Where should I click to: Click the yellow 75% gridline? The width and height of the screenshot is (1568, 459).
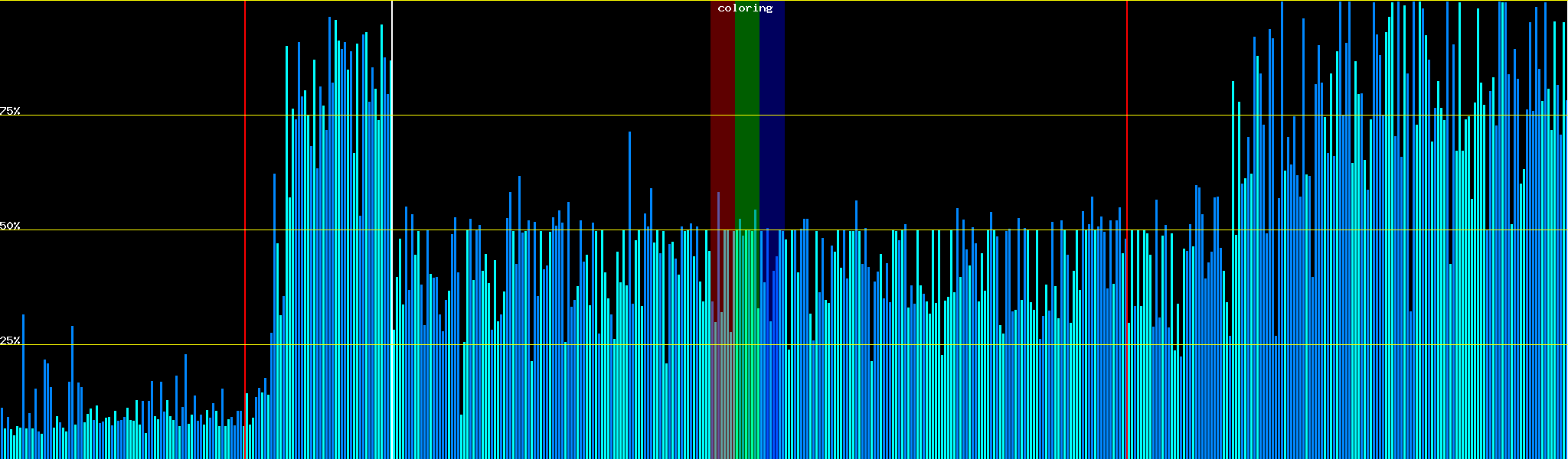coord(919,116)
